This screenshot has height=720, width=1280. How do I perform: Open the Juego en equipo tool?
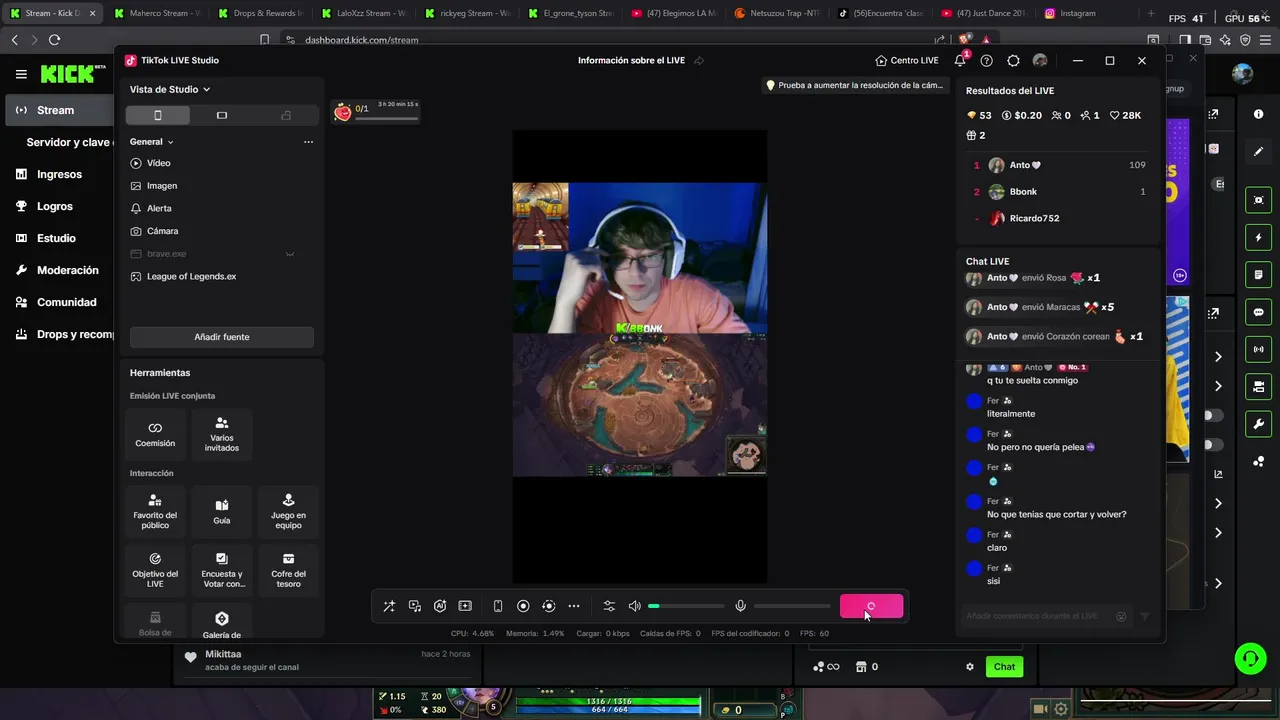click(x=288, y=511)
